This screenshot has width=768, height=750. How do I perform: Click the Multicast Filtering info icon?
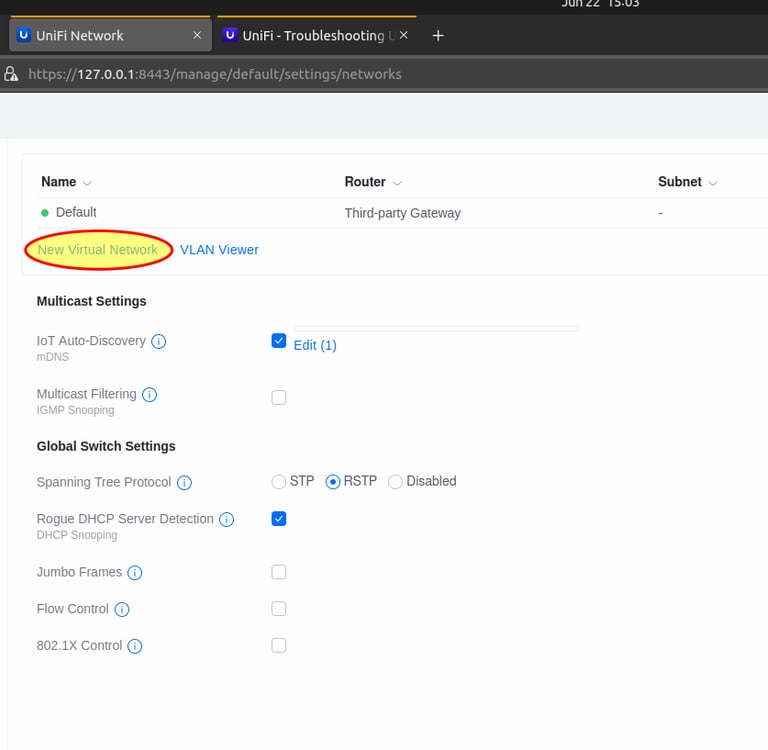[x=149, y=394]
